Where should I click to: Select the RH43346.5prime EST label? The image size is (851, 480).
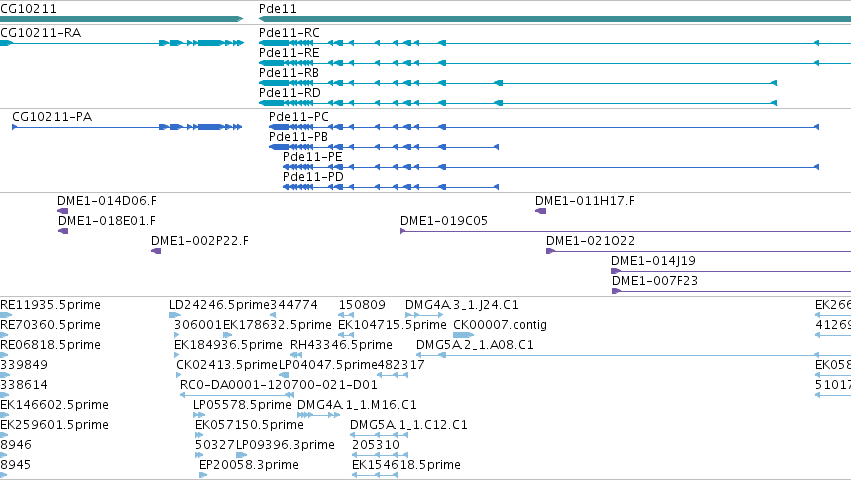click(x=341, y=345)
